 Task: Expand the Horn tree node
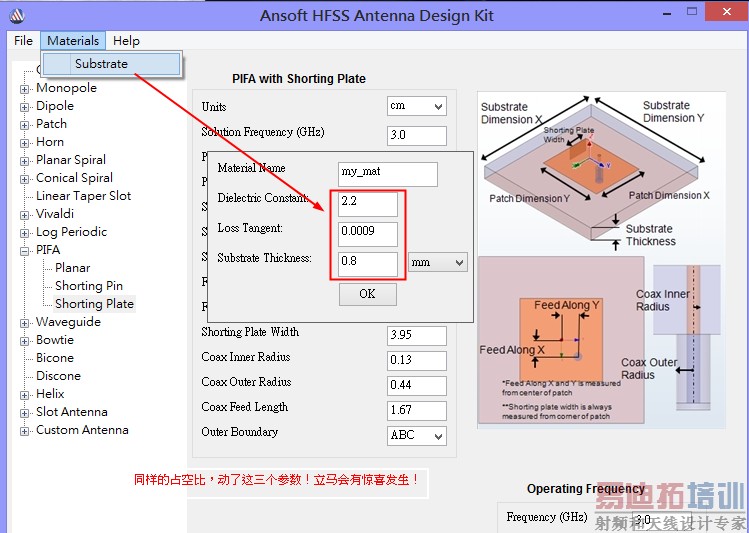(x=24, y=143)
